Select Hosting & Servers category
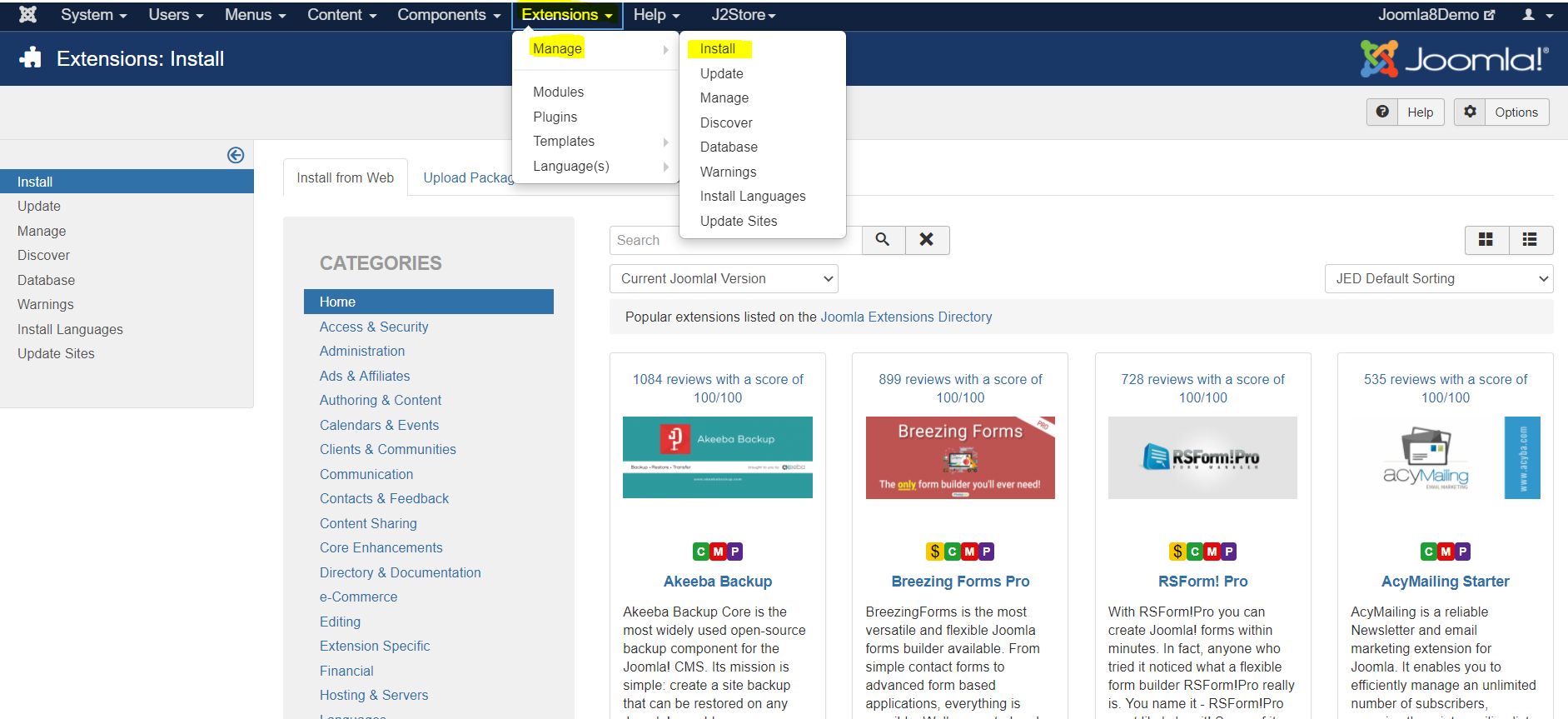1568x719 pixels. coord(374,695)
